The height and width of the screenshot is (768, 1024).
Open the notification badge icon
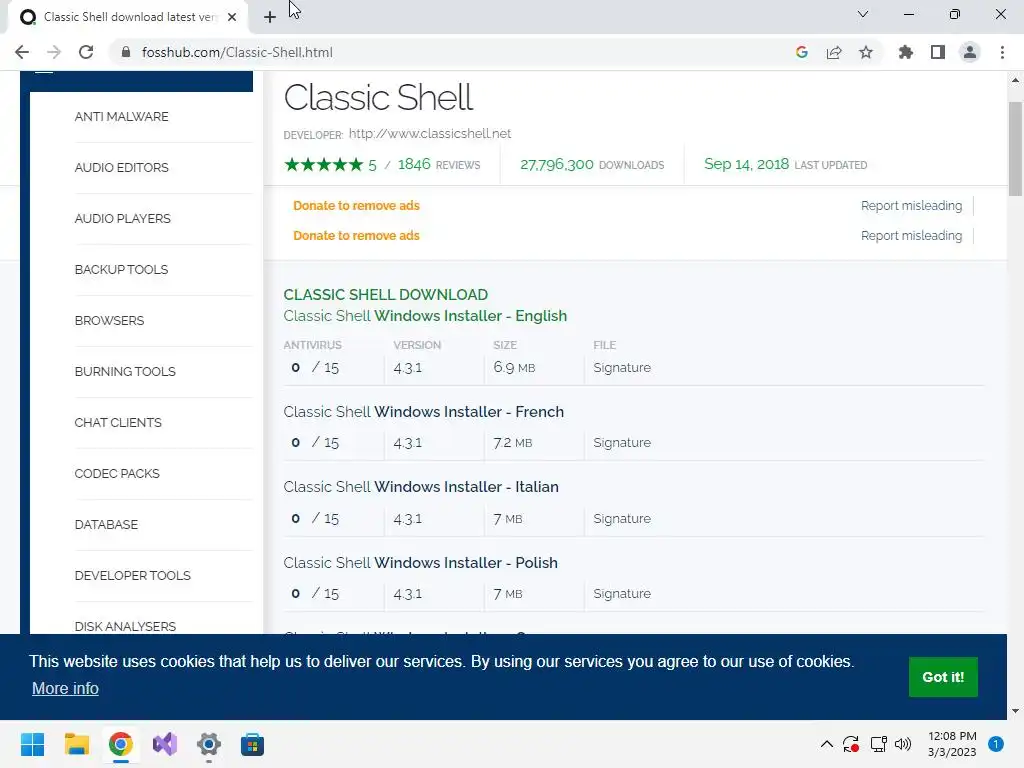[996, 744]
